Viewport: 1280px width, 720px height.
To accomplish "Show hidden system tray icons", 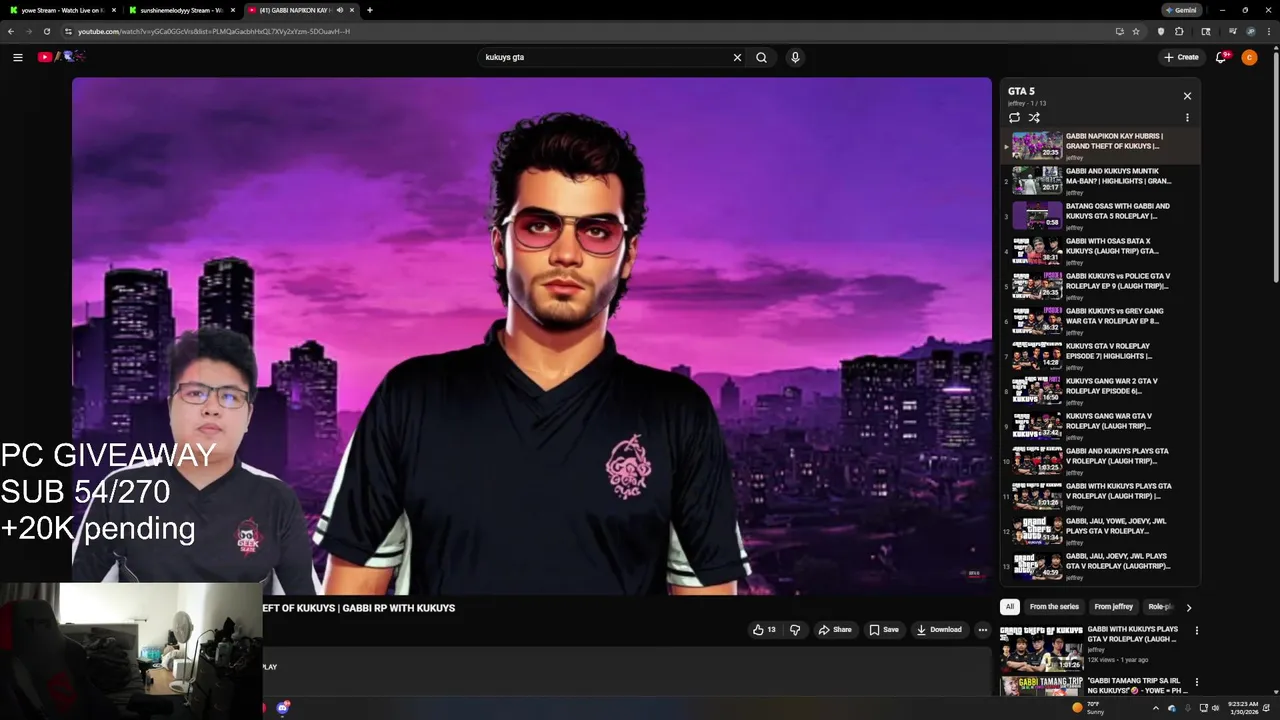I will click(1156, 708).
